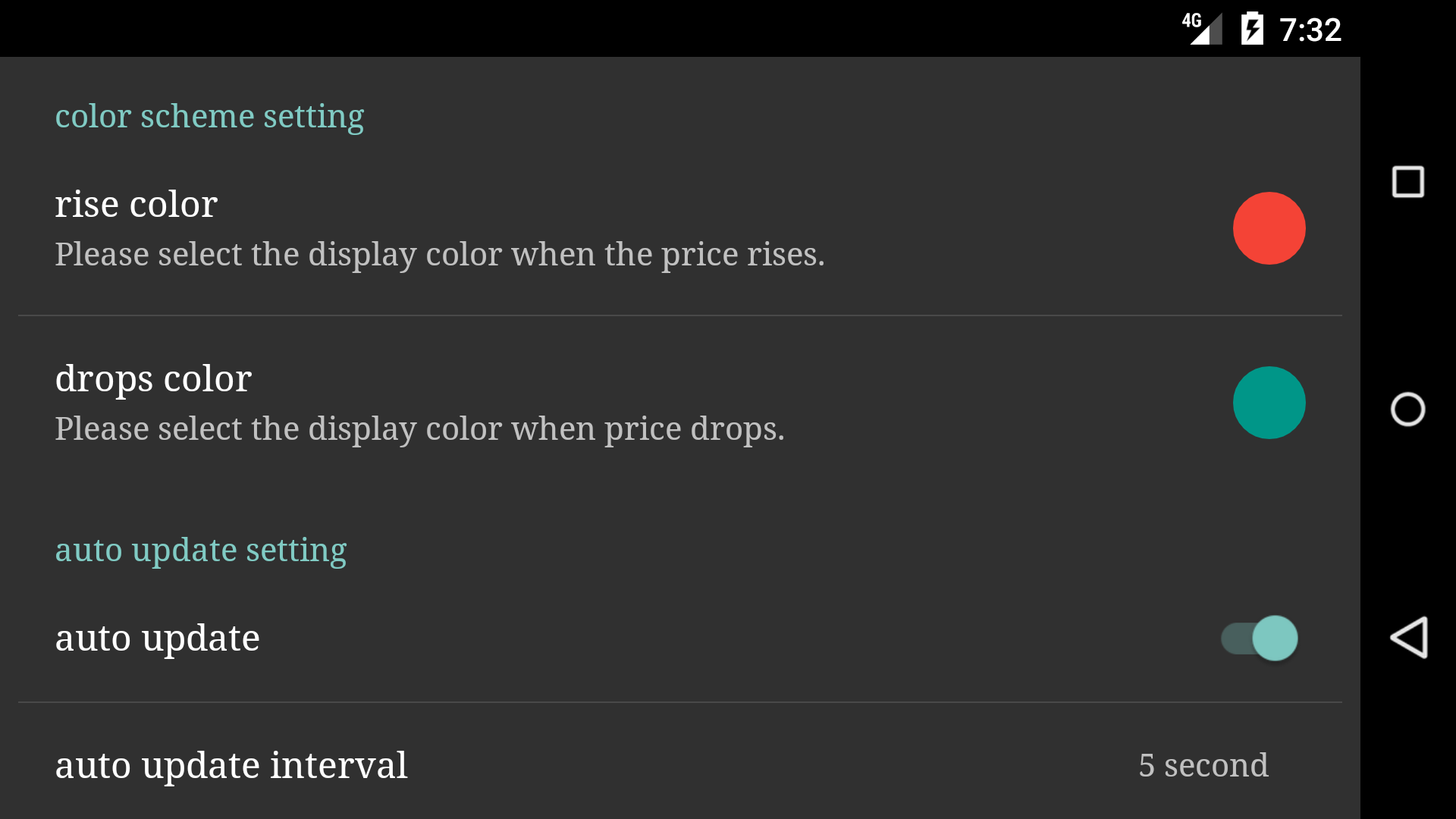
Task: Tap the 4G signal strength icon
Action: tap(1203, 29)
